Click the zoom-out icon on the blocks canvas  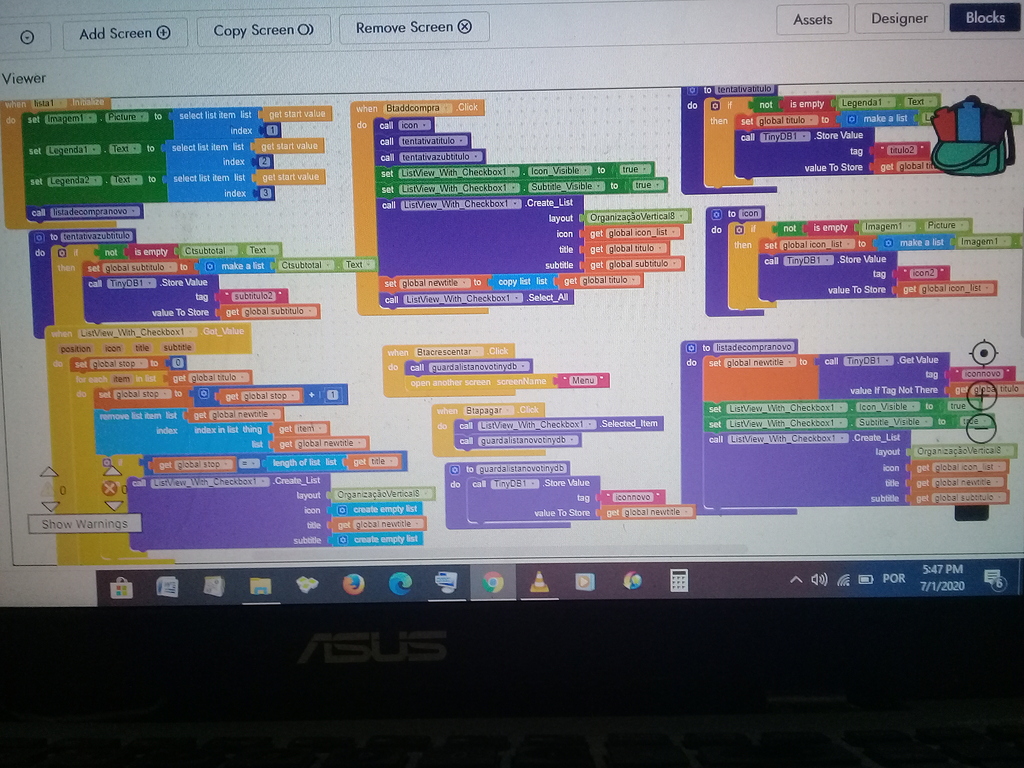point(981,427)
